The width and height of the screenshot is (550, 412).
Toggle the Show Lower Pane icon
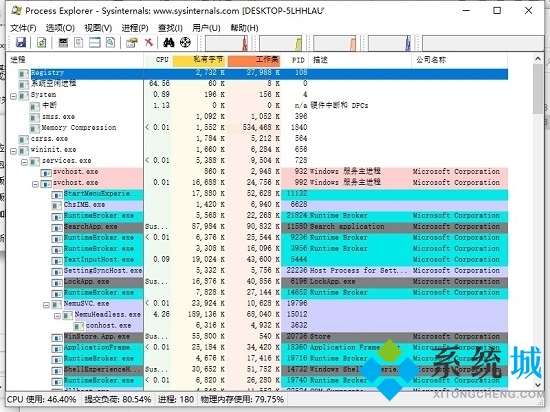pyautogui.click(x=95, y=43)
